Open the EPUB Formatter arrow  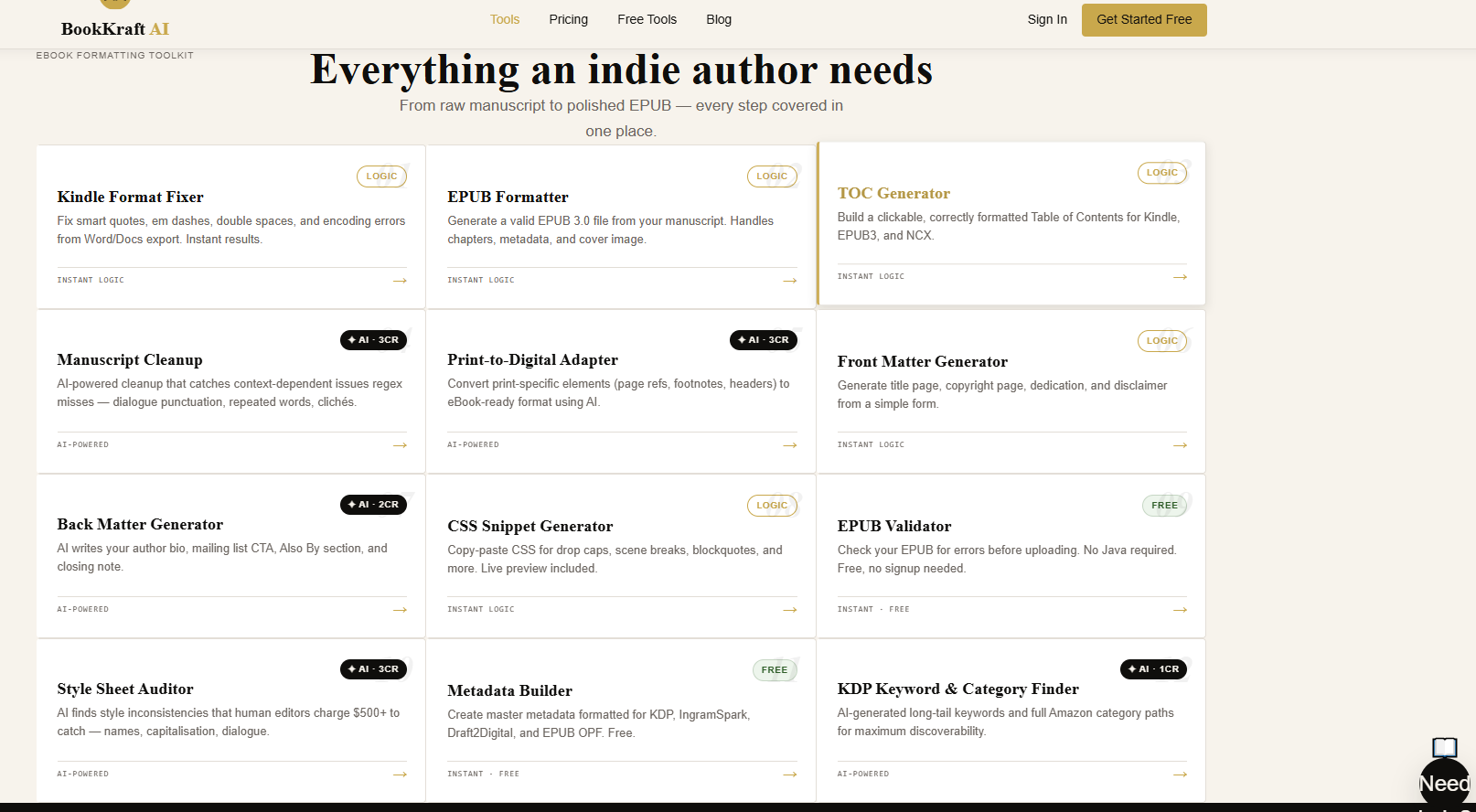pyautogui.click(x=790, y=281)
